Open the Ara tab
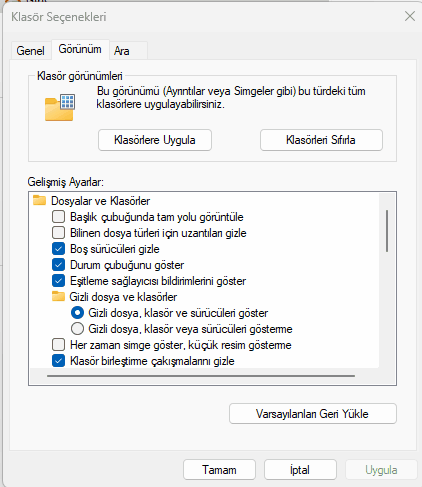The image size is (422, 487). 122,51
